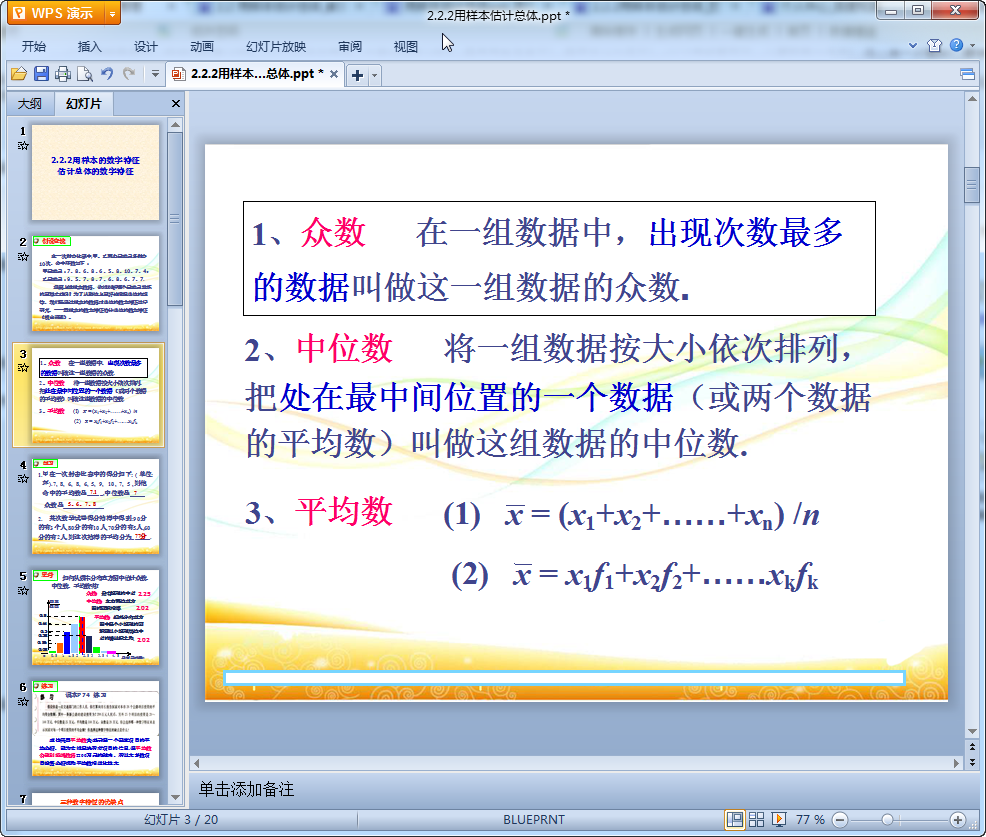The width and height of the screenshot is (986, 837).
Task: Expand quick access toolbar customize arrow
Action: (155, 74)
